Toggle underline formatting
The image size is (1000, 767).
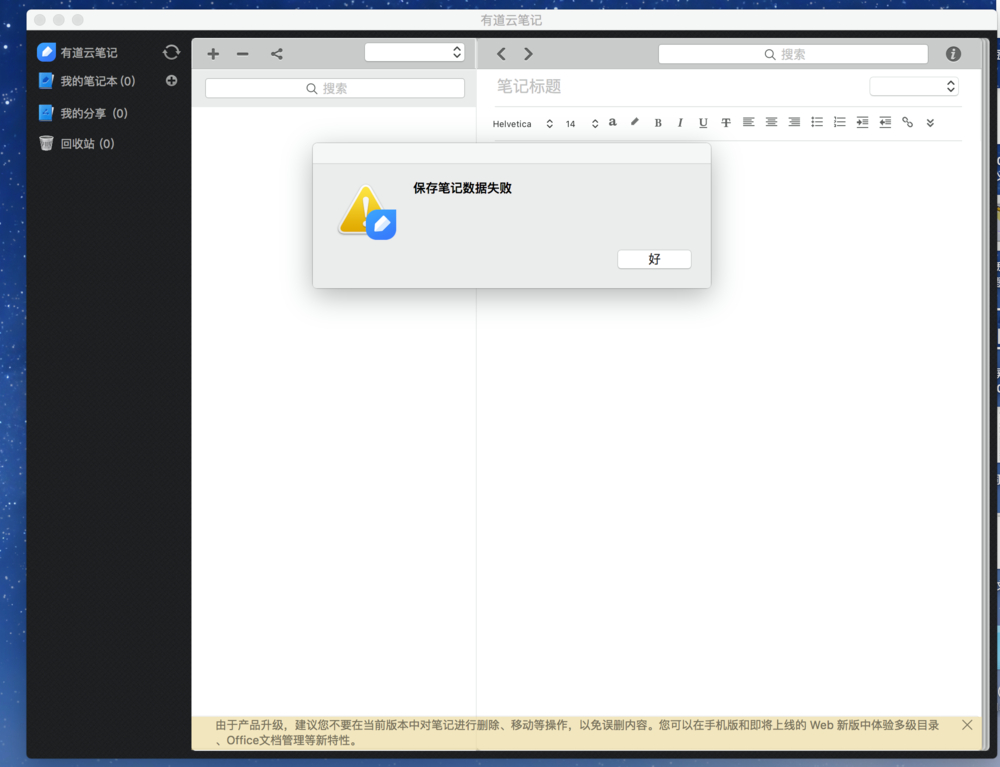pos(703,122)
